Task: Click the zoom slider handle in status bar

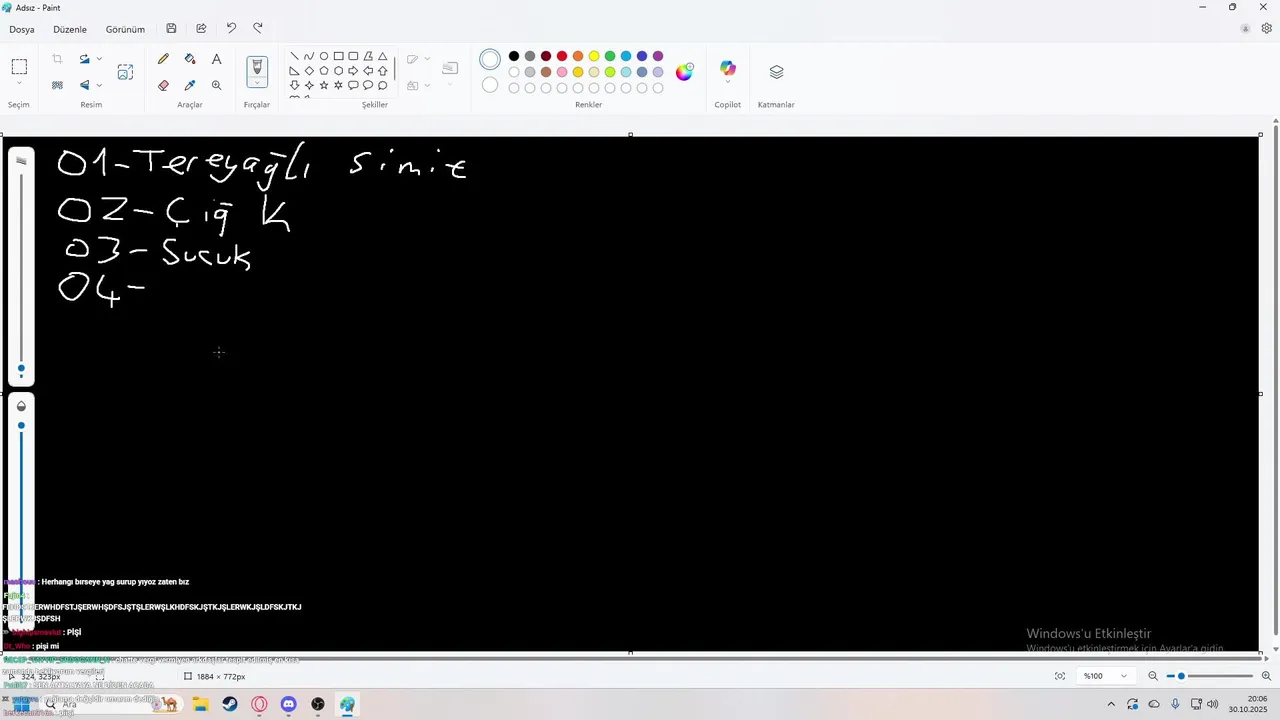Action: click(1181, 676)
